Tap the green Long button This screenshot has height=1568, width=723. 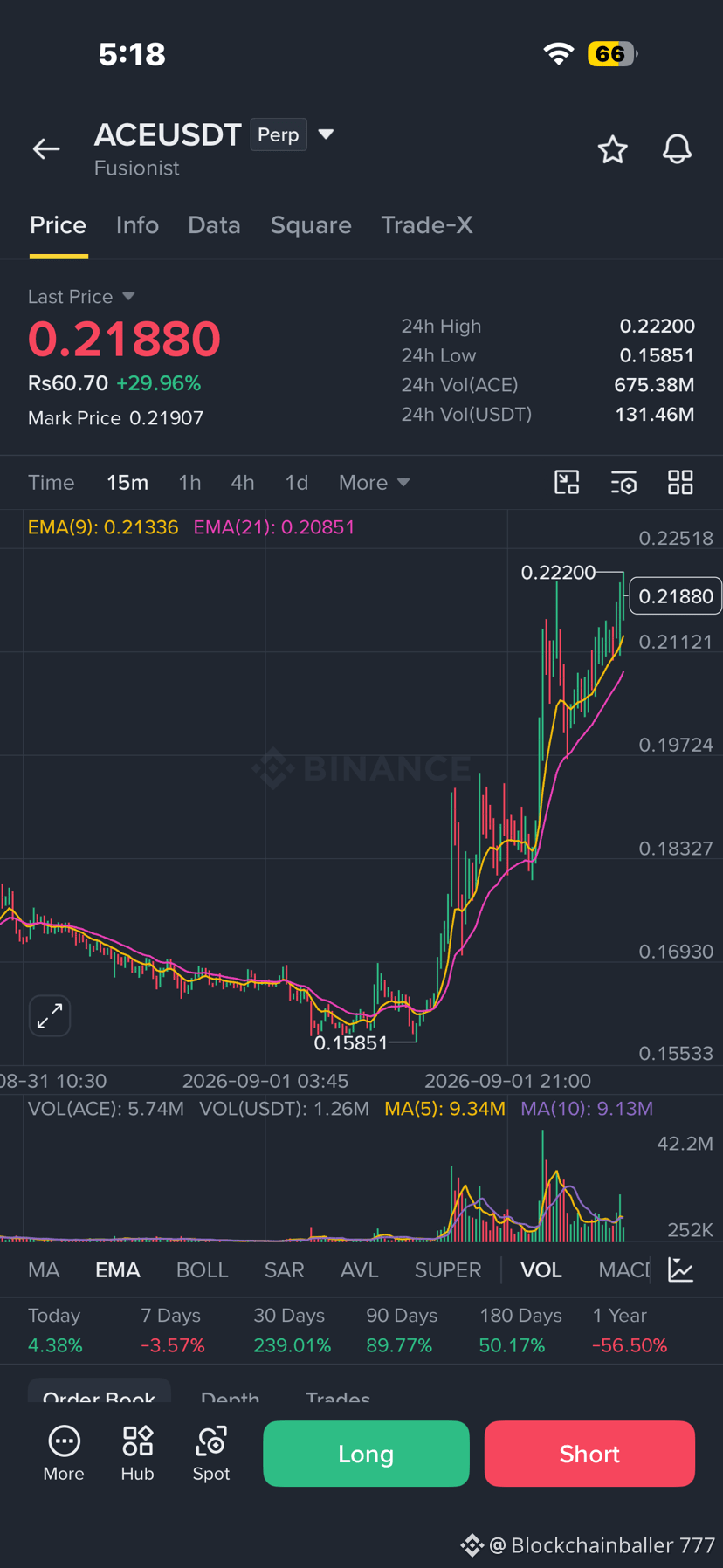click(366, 1454)
